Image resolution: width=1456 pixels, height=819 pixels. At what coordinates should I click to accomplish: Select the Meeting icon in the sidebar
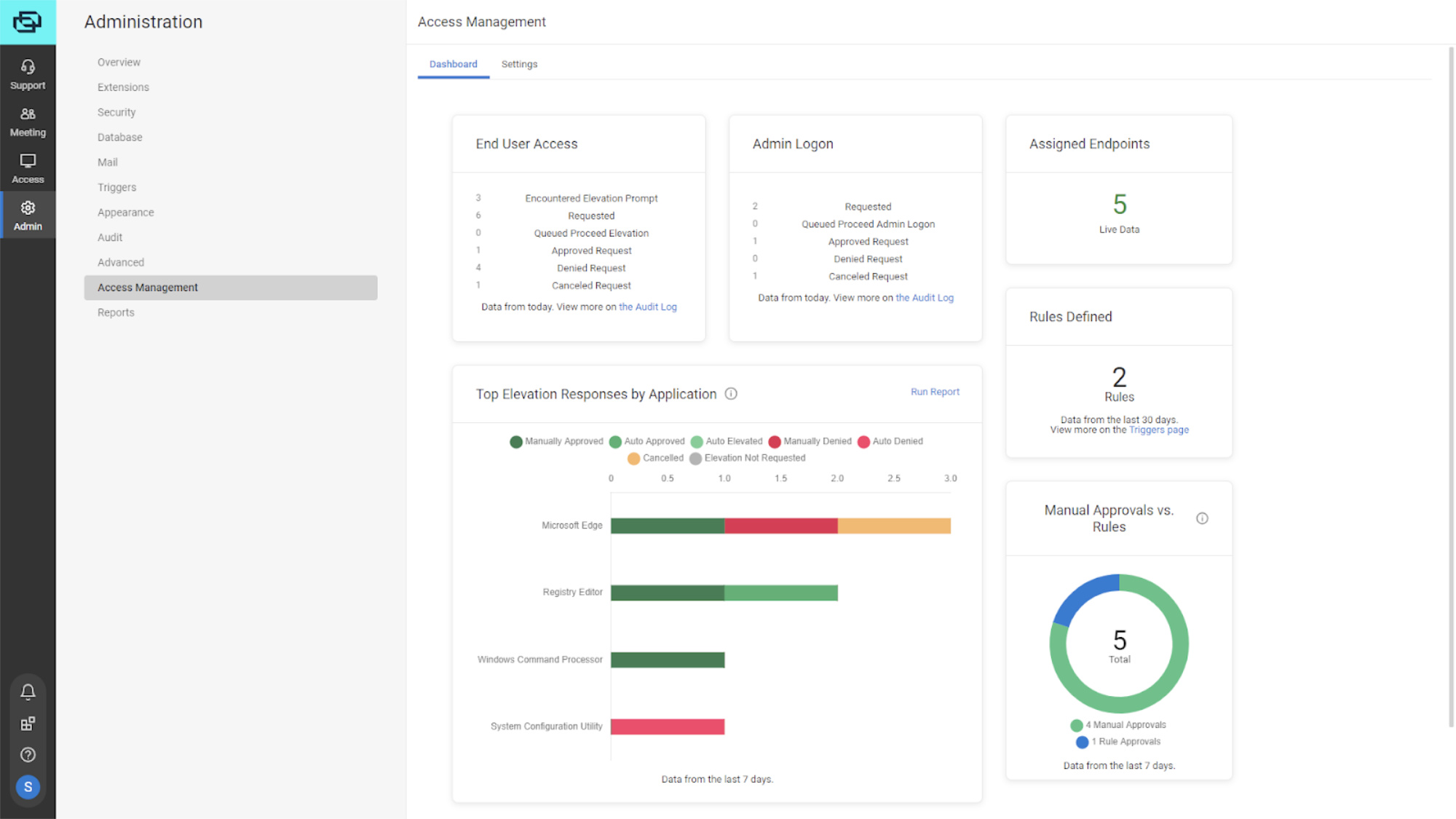tap(28, 120)
